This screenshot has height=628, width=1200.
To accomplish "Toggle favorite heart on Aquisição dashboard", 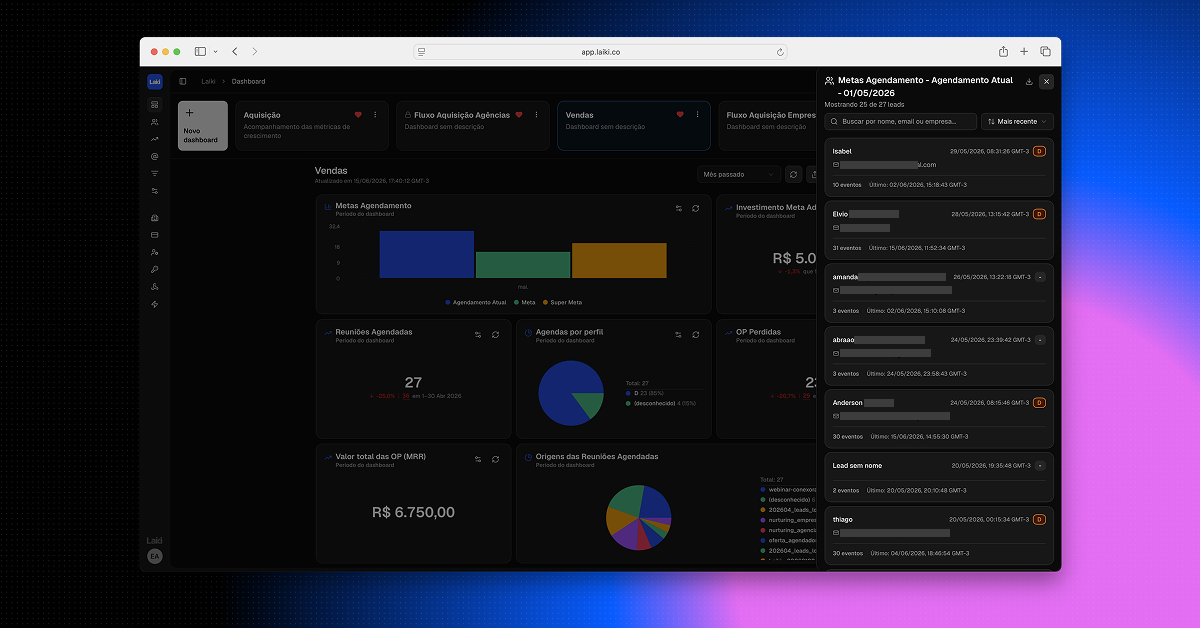I will [358, 115].
